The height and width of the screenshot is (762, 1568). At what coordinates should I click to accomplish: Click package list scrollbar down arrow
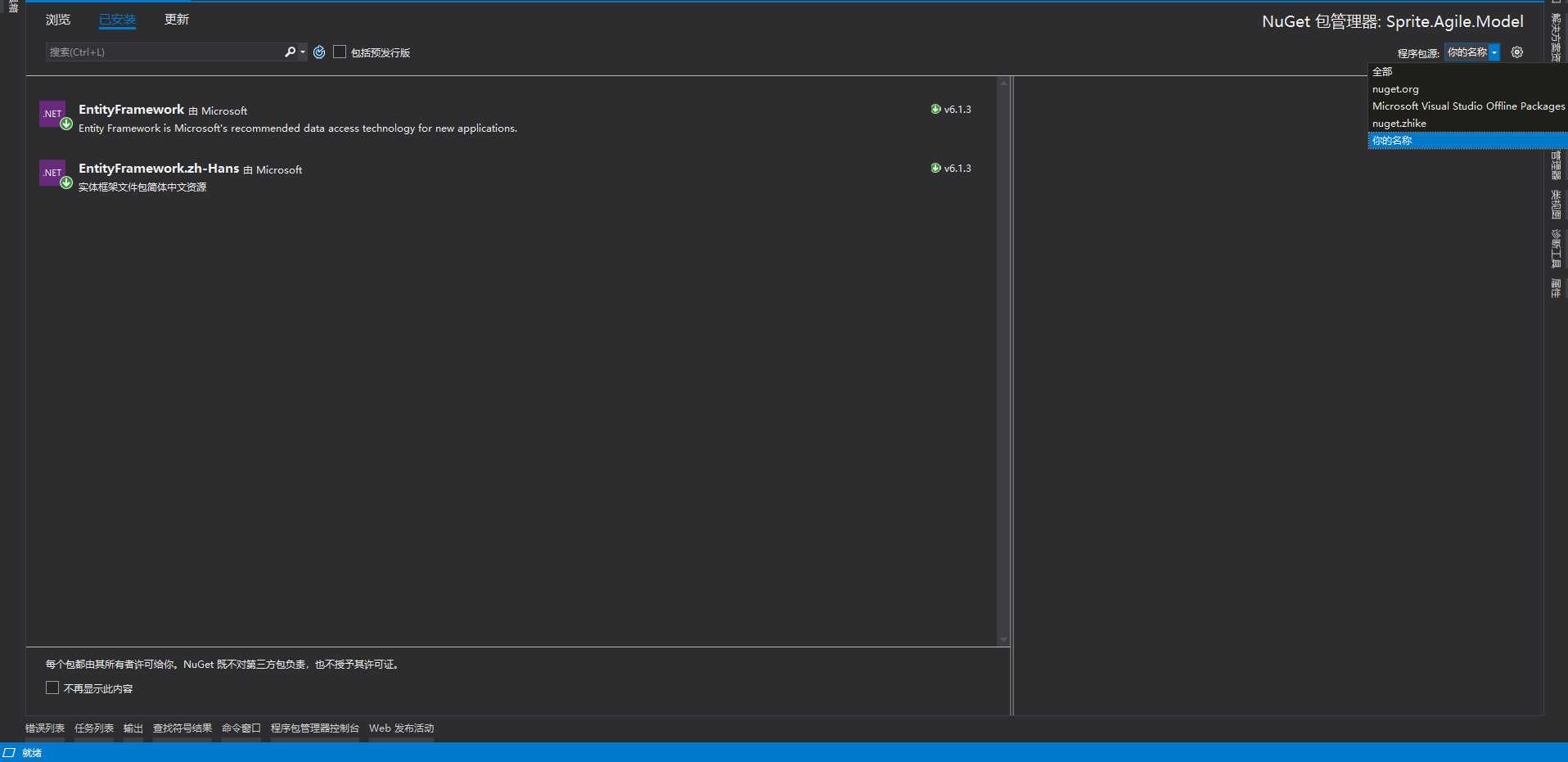[1003, 639]
